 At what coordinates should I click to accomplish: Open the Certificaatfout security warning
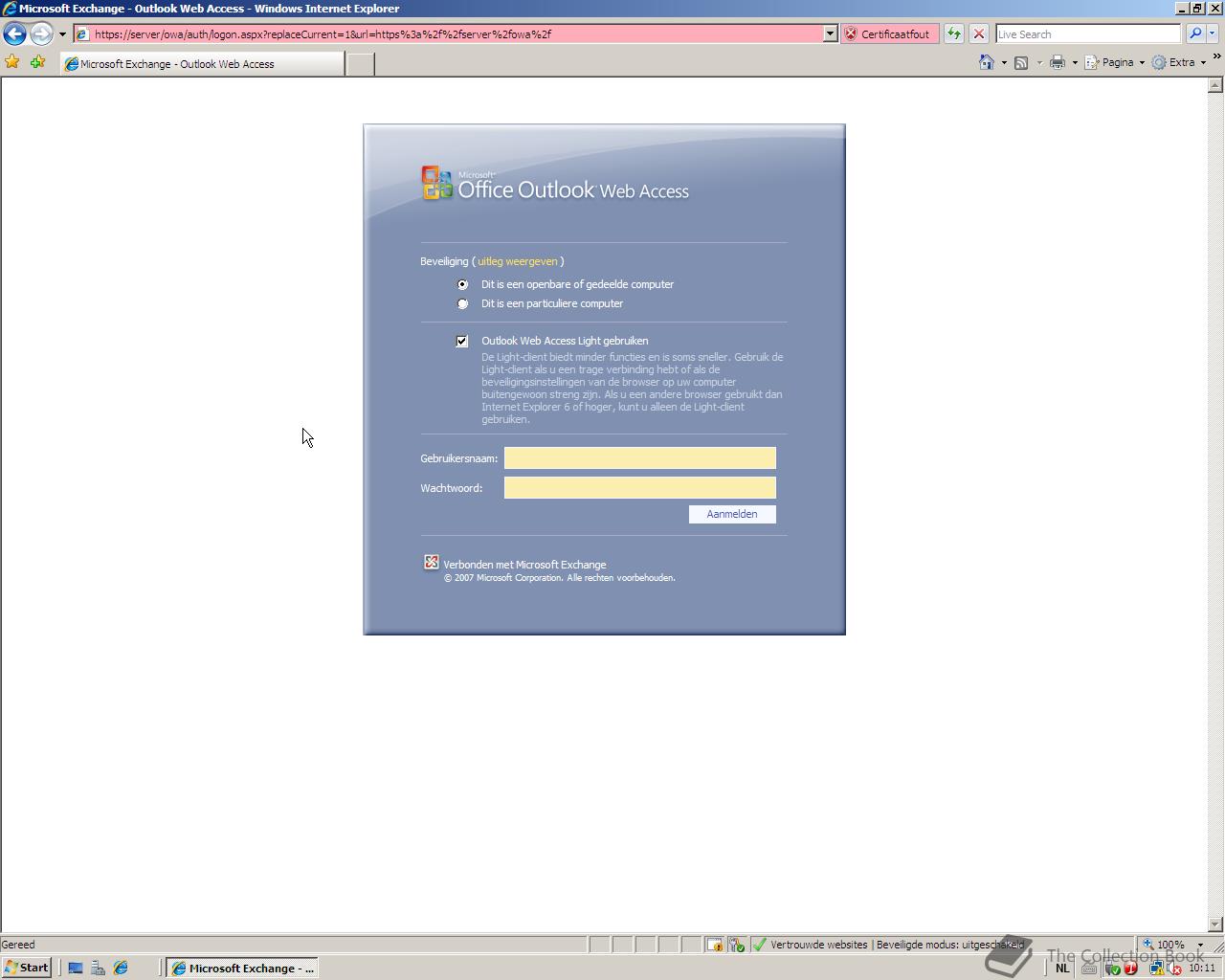[889, 34]
